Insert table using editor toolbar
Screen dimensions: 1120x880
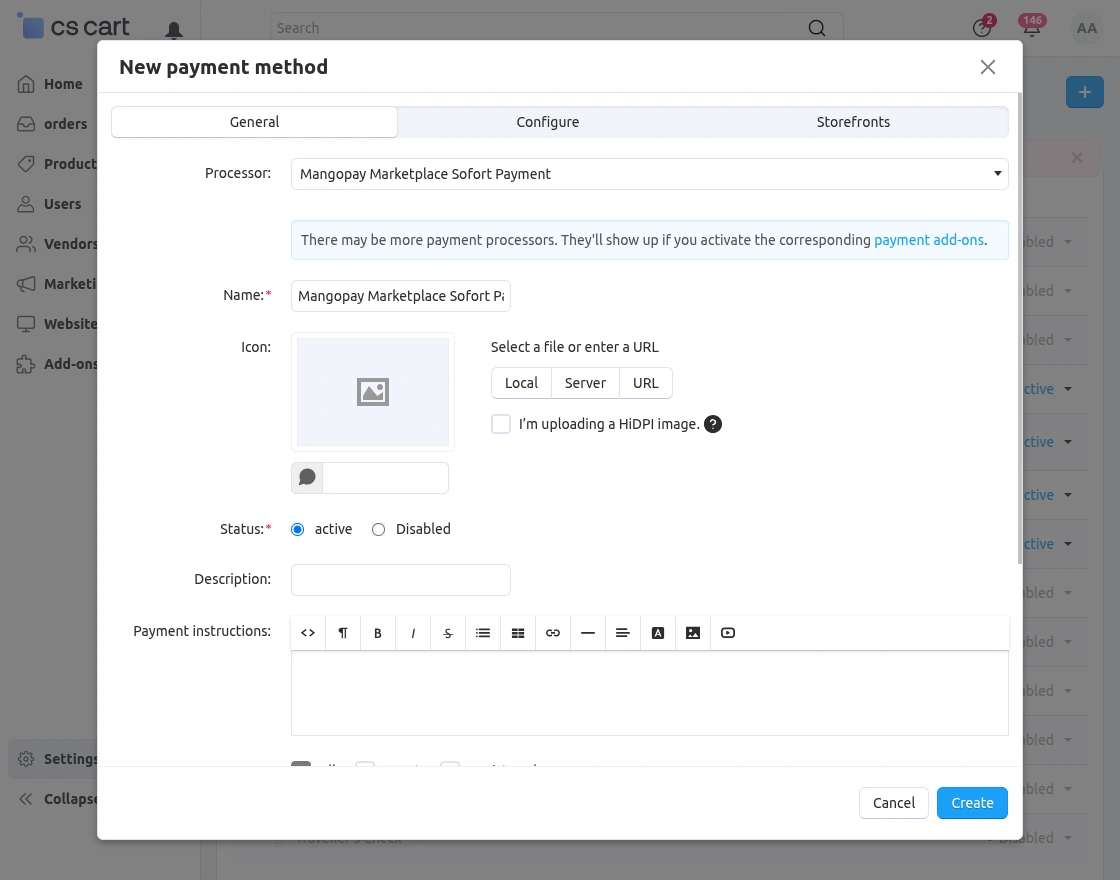[x=518, y=633]
